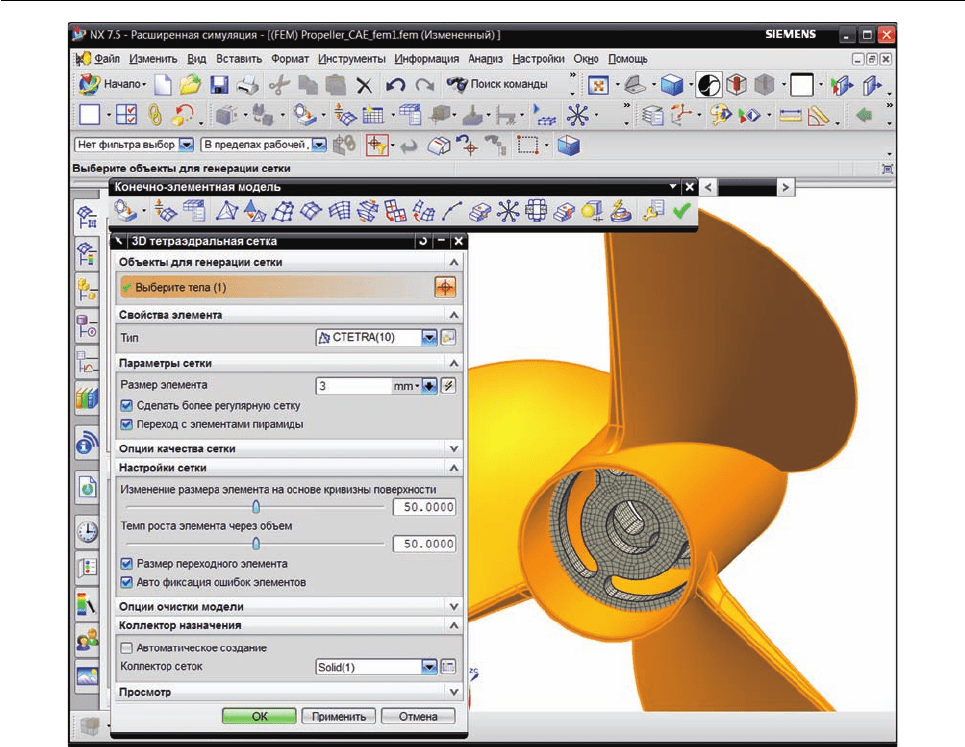965x747 pixels.
Task: Open the Вставить menu
Action: pos(239,59)
